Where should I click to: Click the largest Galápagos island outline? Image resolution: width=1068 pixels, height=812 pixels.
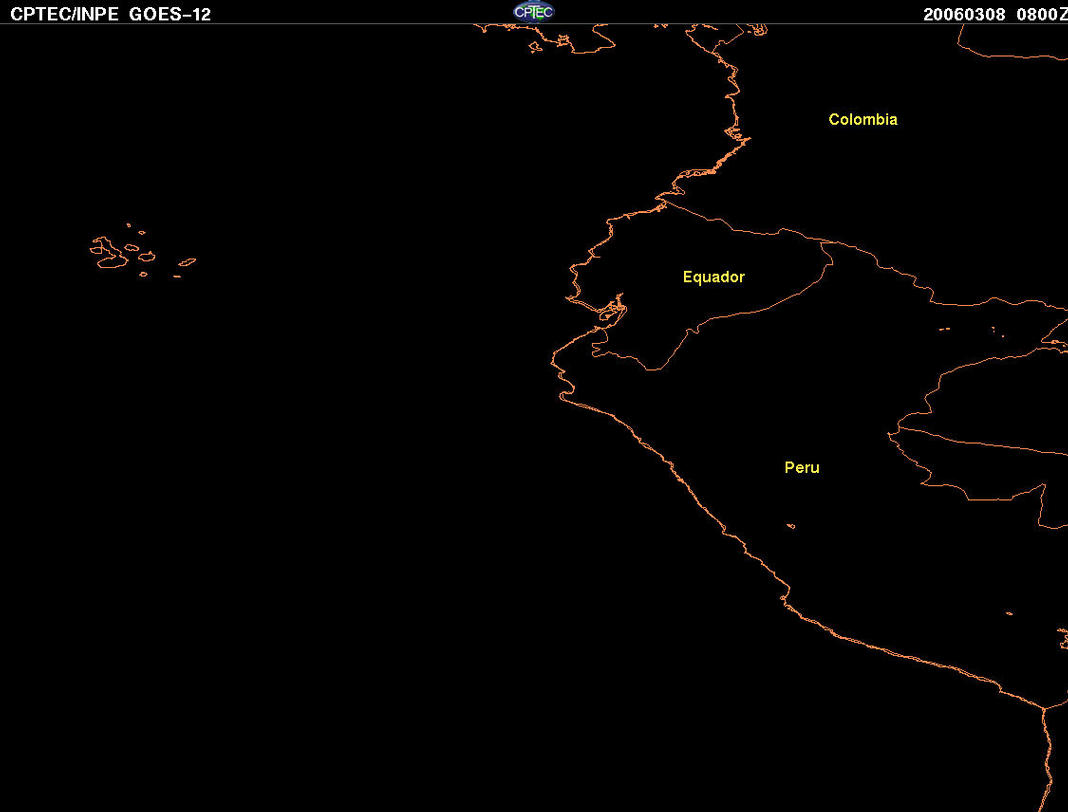(x=109, y=252)
